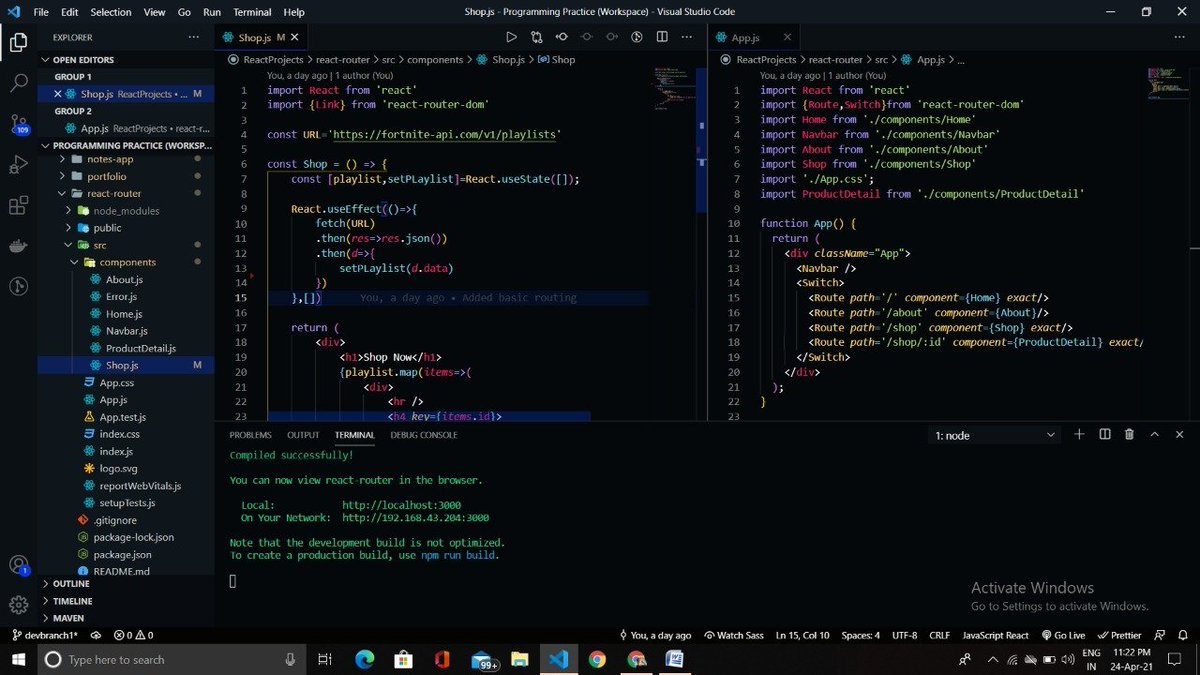Click the Open Changes compare icon
This screenshot has width=1200, height=675.
[536, 37]
